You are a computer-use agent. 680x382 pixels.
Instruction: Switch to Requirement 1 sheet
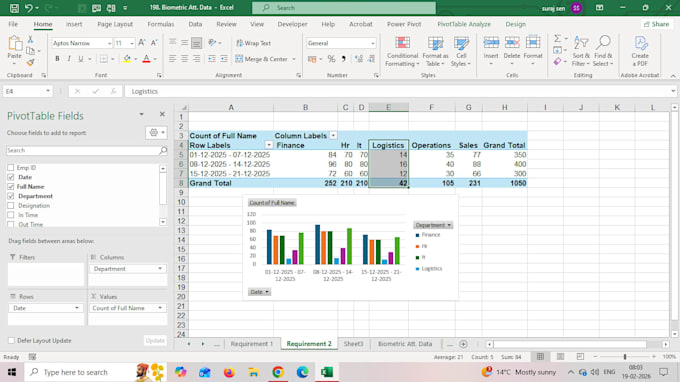(252, 344)
